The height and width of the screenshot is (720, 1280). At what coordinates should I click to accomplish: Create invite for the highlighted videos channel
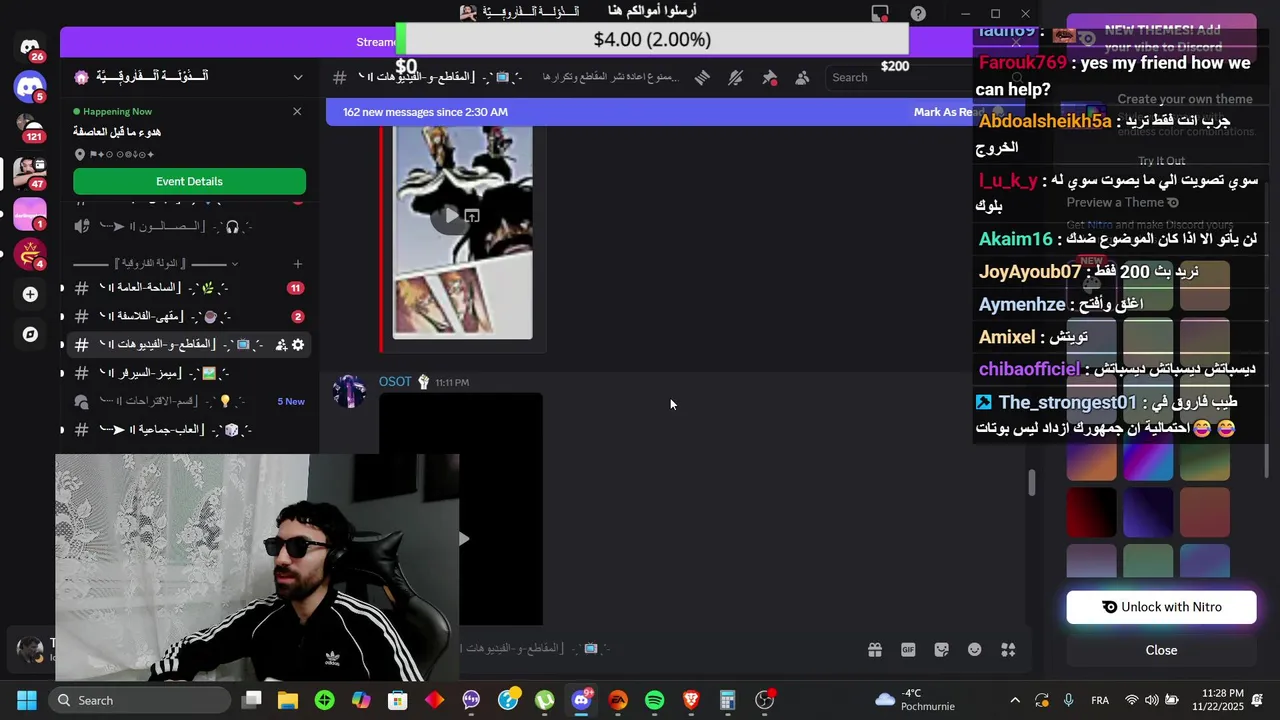point(281,344)
